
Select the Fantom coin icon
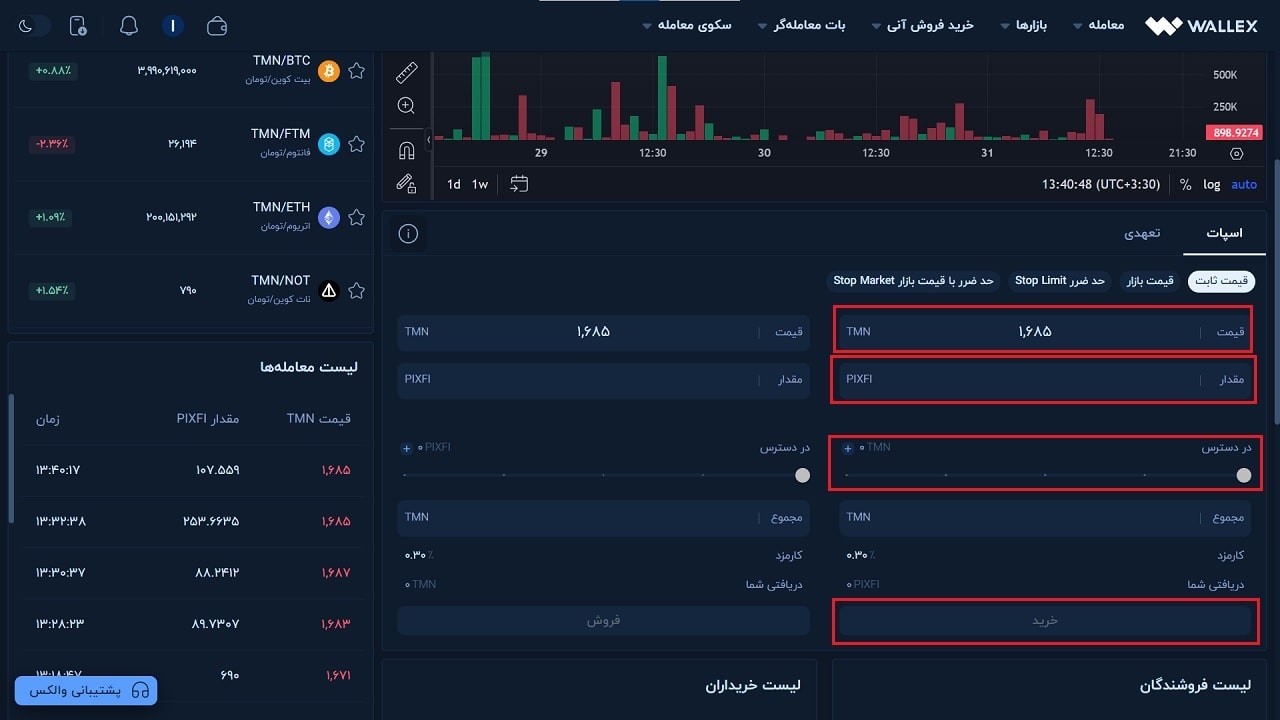pos(329,144)
